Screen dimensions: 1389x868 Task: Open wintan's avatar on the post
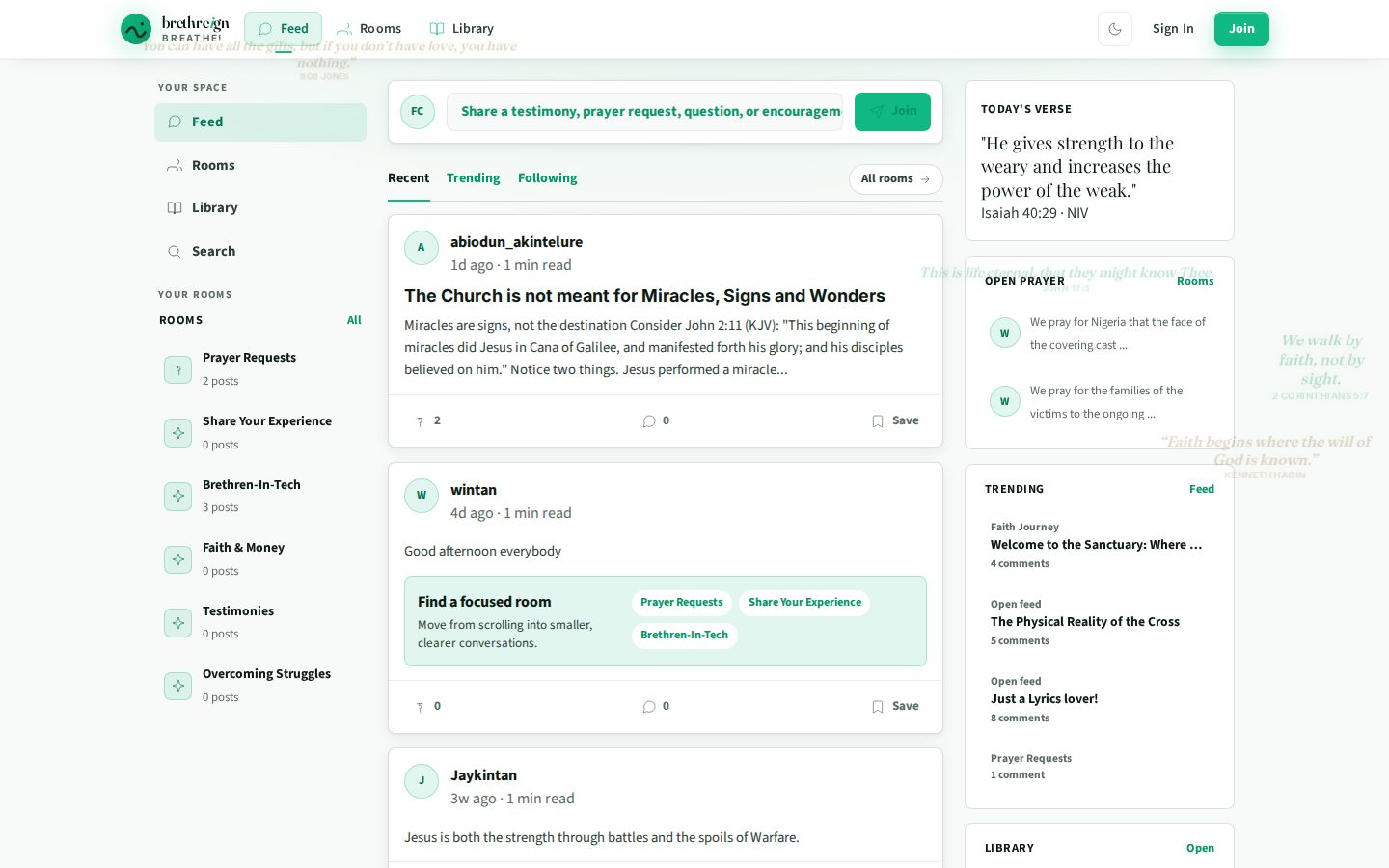point(422,496)
